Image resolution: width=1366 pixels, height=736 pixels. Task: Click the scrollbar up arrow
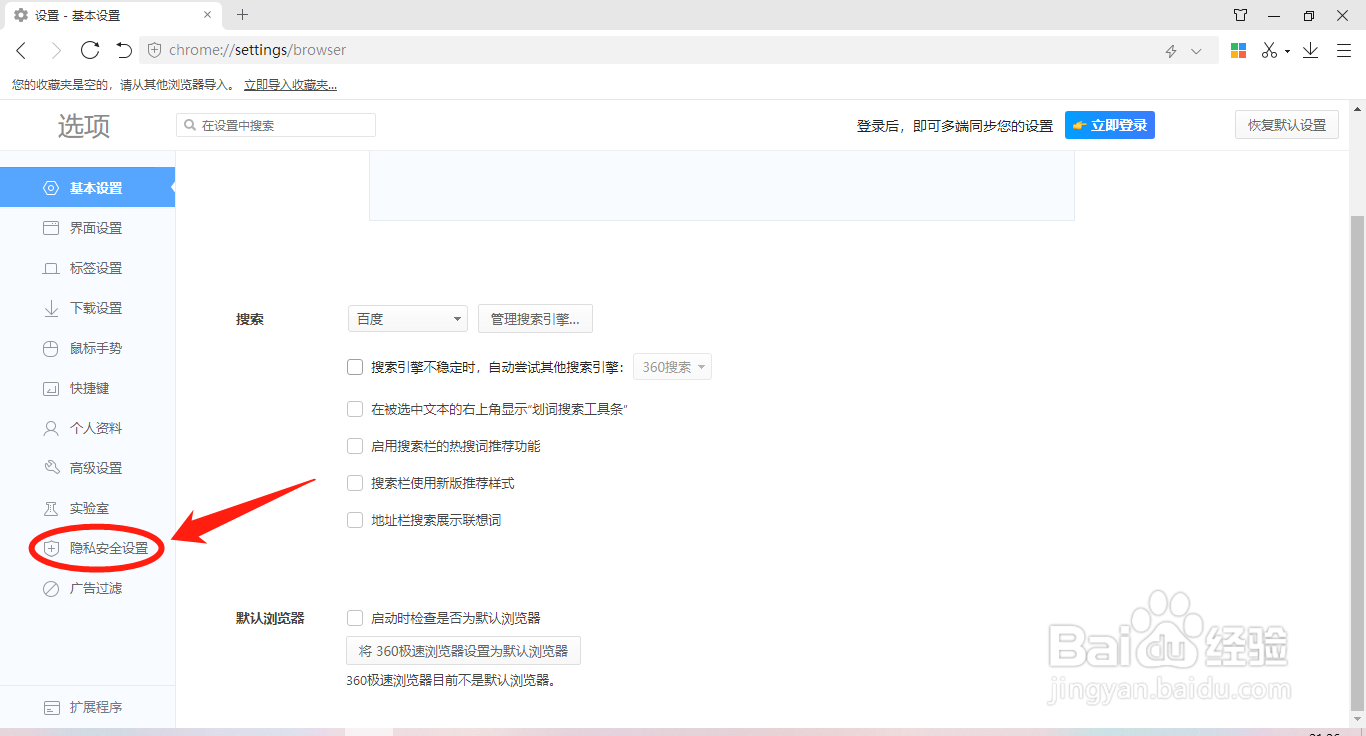point(1358,108)
